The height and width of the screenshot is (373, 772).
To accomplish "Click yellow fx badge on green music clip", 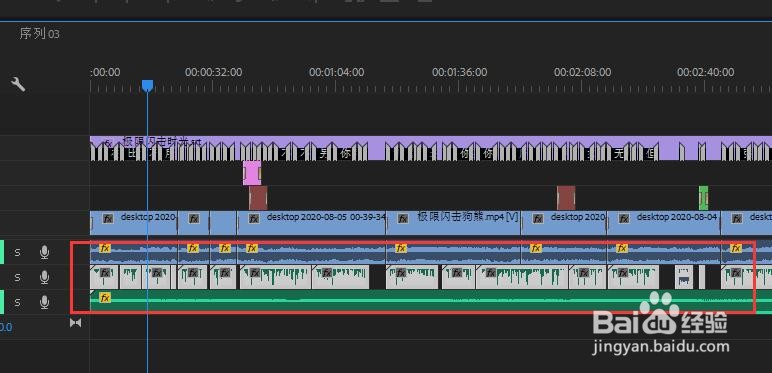I will tap(104, 298).
